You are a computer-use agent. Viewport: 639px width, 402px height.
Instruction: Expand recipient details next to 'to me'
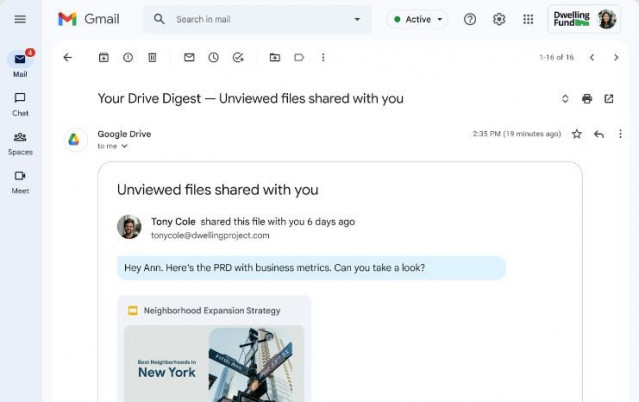[x=124, y=146]
